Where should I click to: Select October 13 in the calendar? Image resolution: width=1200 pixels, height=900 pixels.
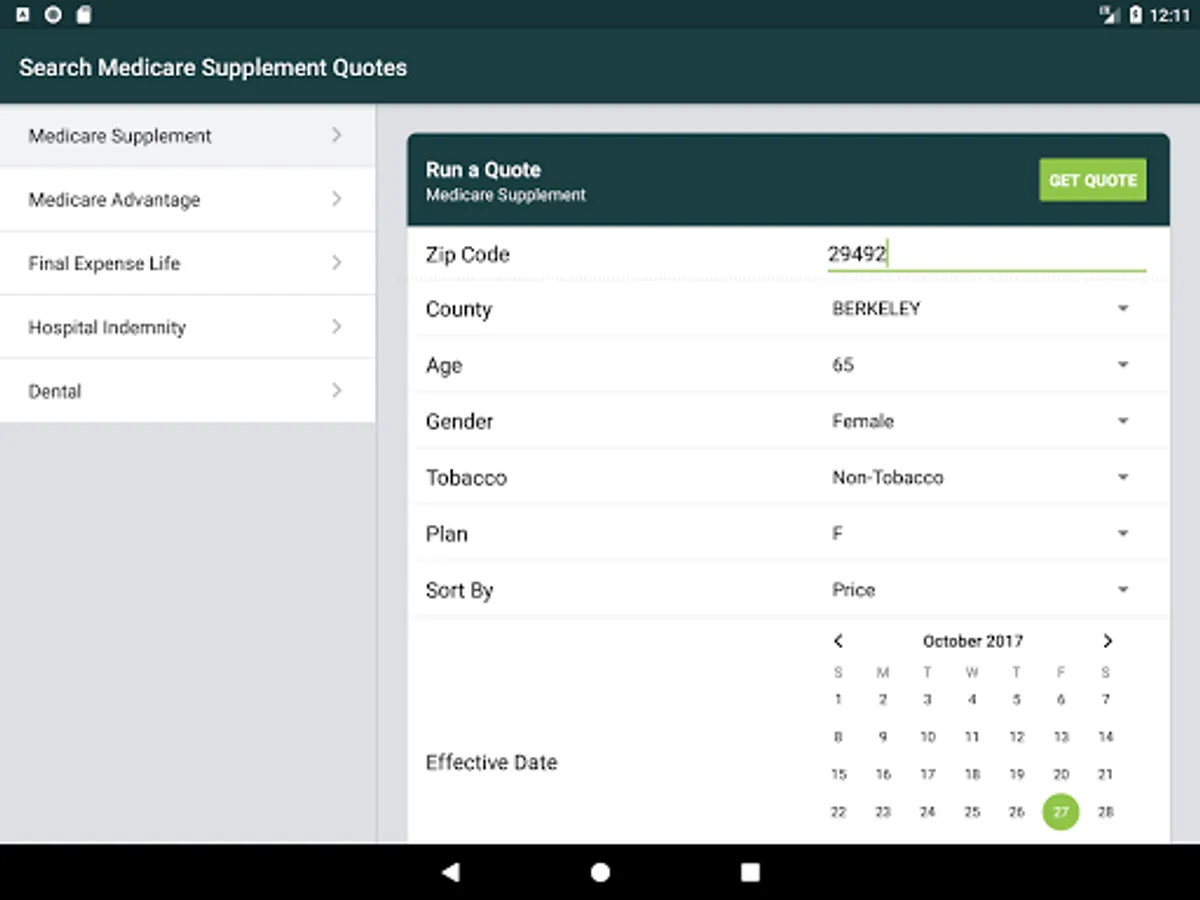pyautogui.click(x=1061, y=737)
